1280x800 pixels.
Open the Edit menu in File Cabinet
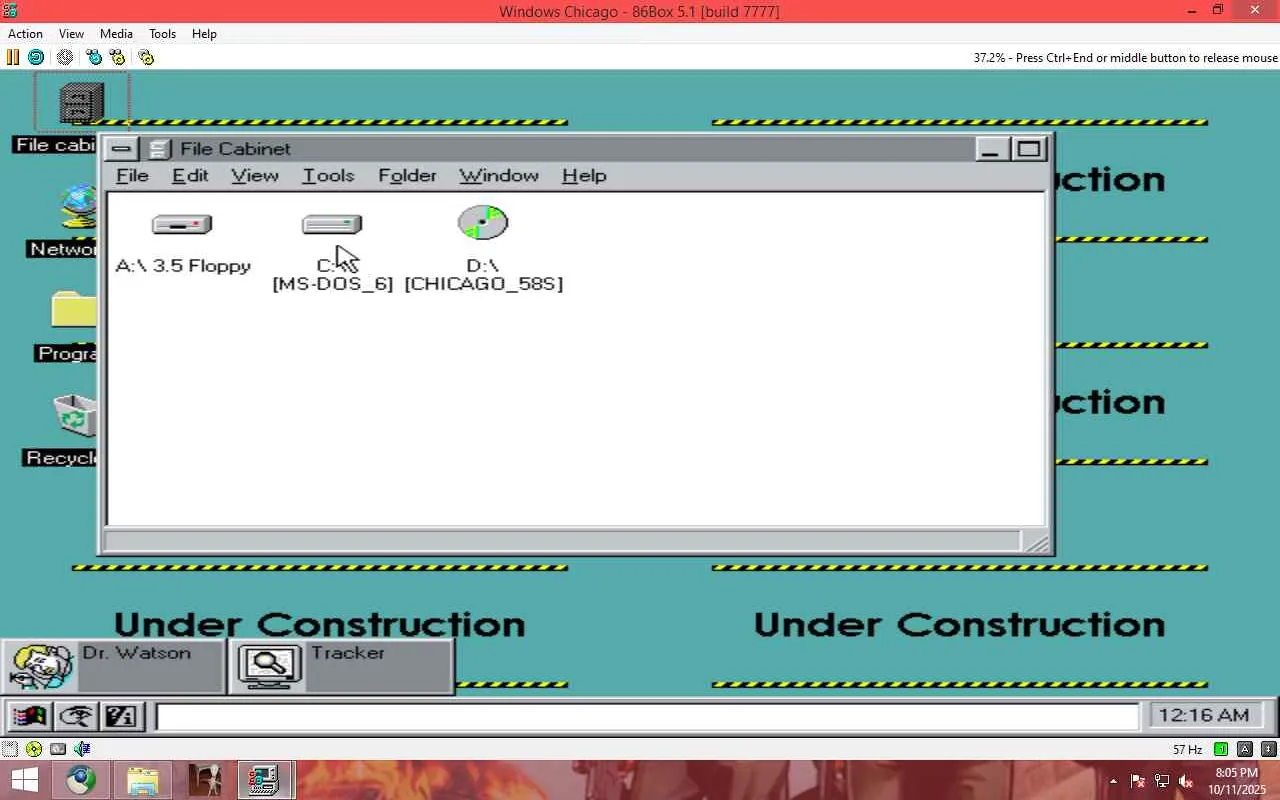tap(190, 176)
